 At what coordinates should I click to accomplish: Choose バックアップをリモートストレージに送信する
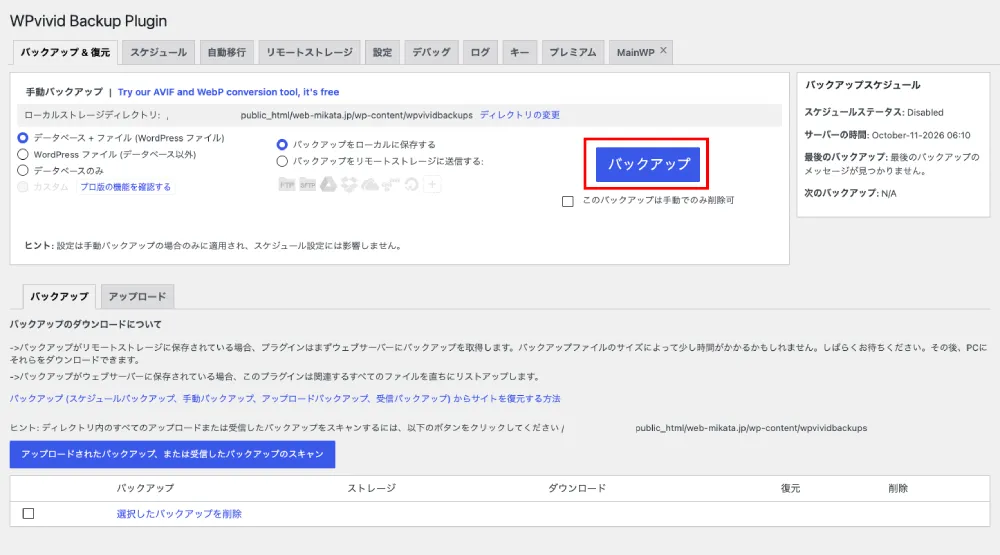click(282, 161)
